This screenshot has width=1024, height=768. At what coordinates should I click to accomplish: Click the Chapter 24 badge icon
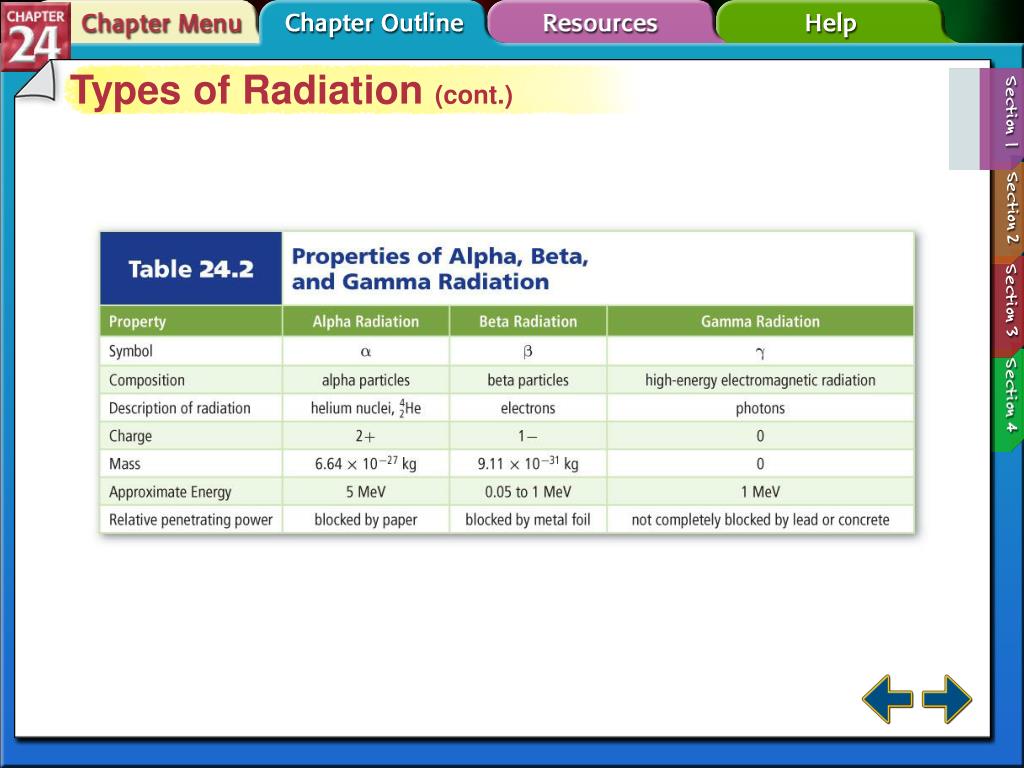[35, 36]
